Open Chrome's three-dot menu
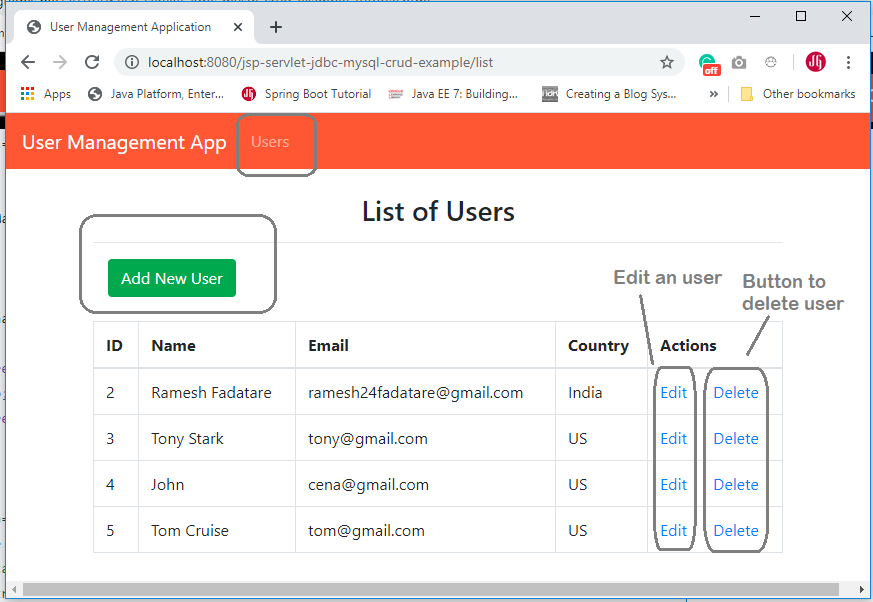 pos(849,62)
